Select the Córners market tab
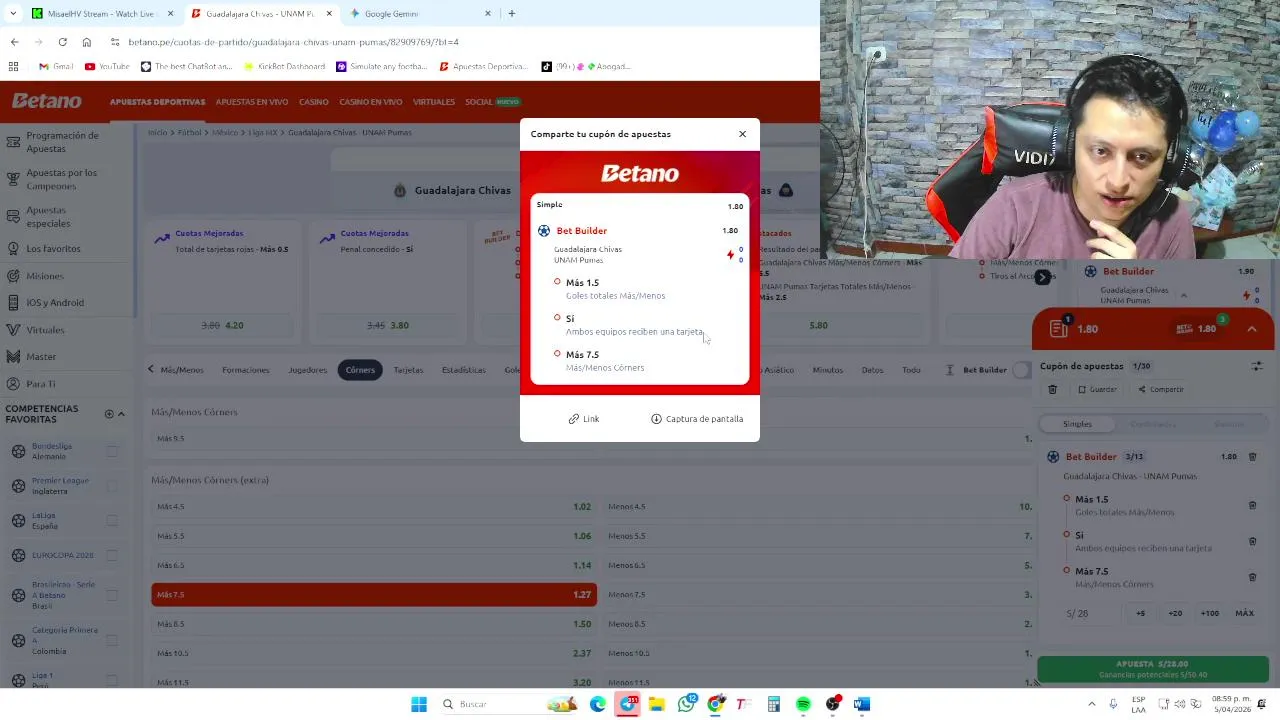This screenshot has width=1280, height=720. pyautogui.click(x=360, y=370)
